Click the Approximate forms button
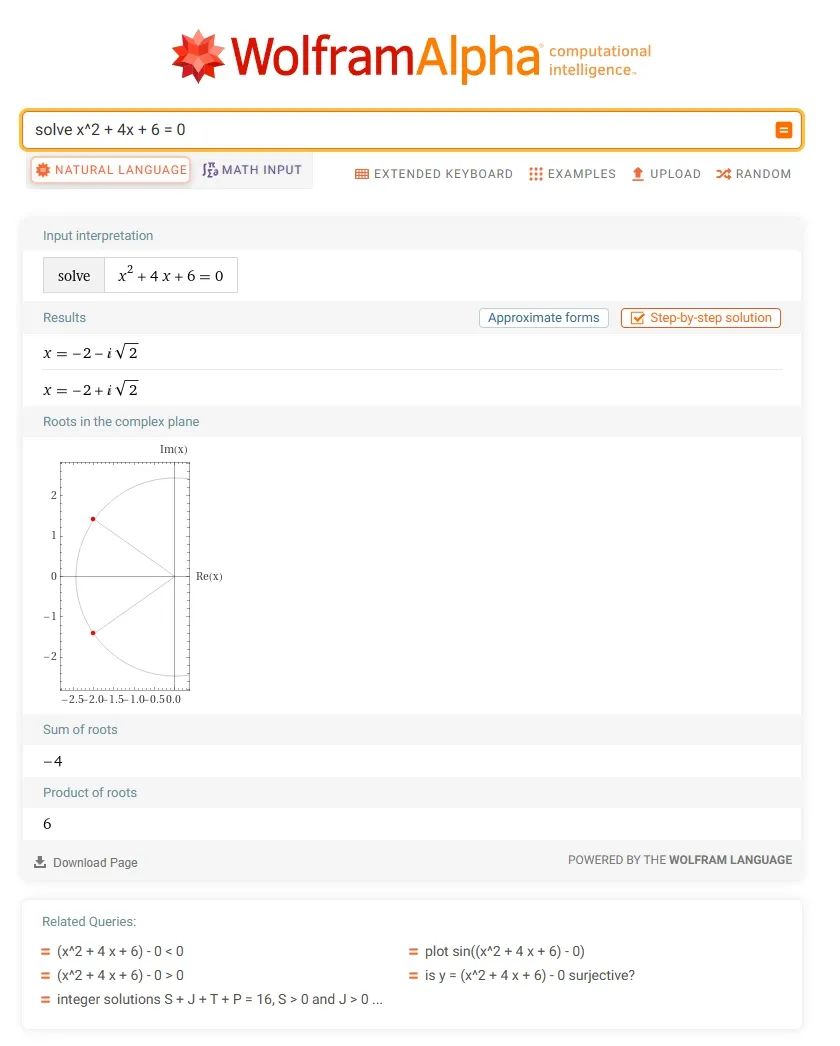The width and height of the screenshot is (840, 1046). pyautogui.click(x=543, y=317)
